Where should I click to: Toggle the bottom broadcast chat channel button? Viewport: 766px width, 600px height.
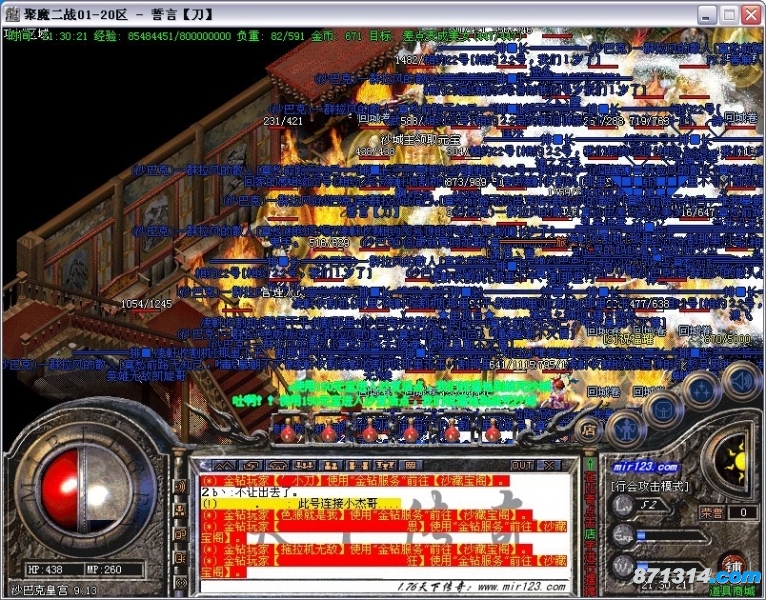point(181,582)
